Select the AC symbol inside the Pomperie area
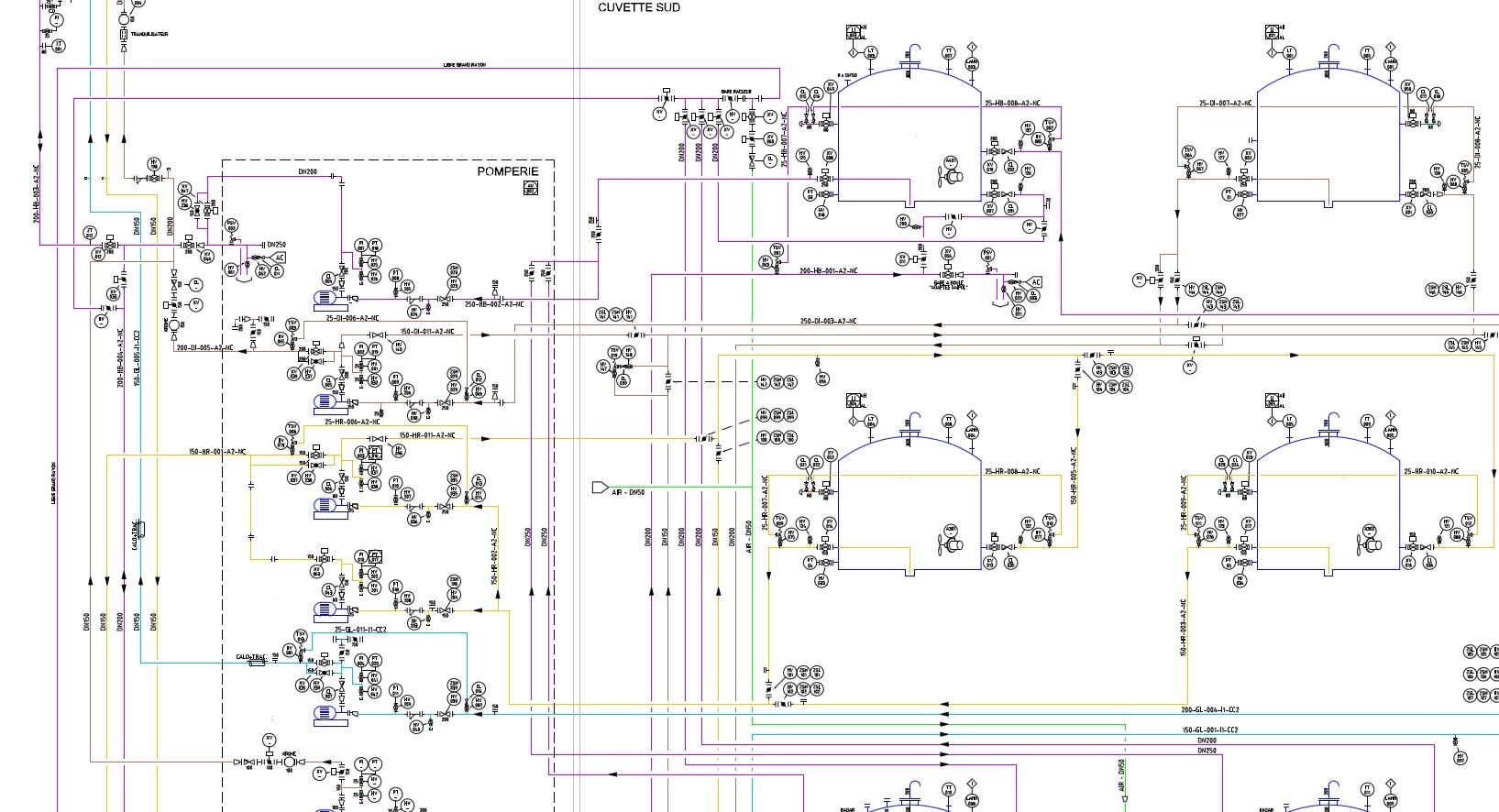The height and width of the screenshot is (812, 1499). point(280,258)
